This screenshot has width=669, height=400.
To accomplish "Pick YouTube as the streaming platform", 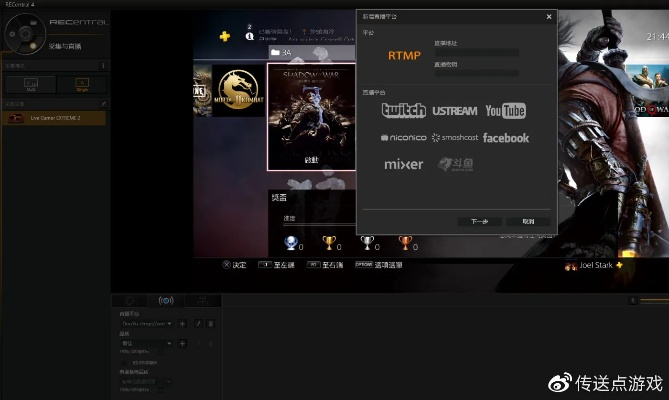I will coord(506,110).
